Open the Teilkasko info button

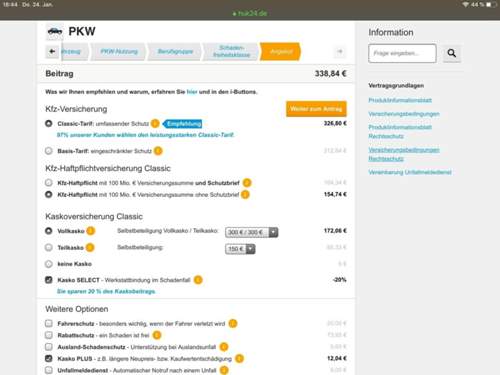pyautogui.click(x=90, y=247)
